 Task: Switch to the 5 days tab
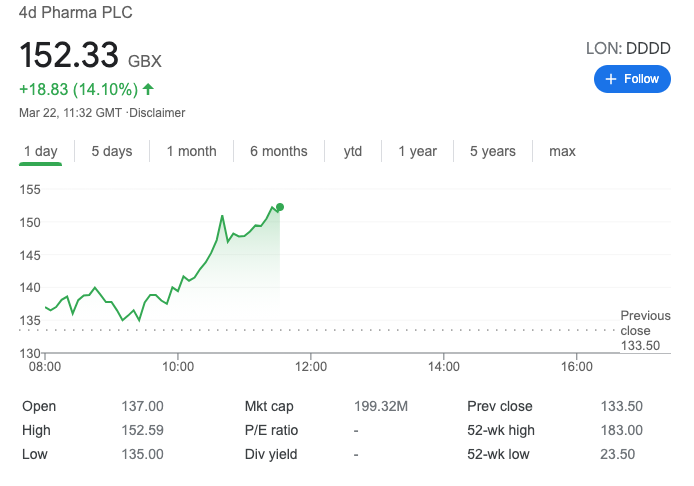(112, 151)
